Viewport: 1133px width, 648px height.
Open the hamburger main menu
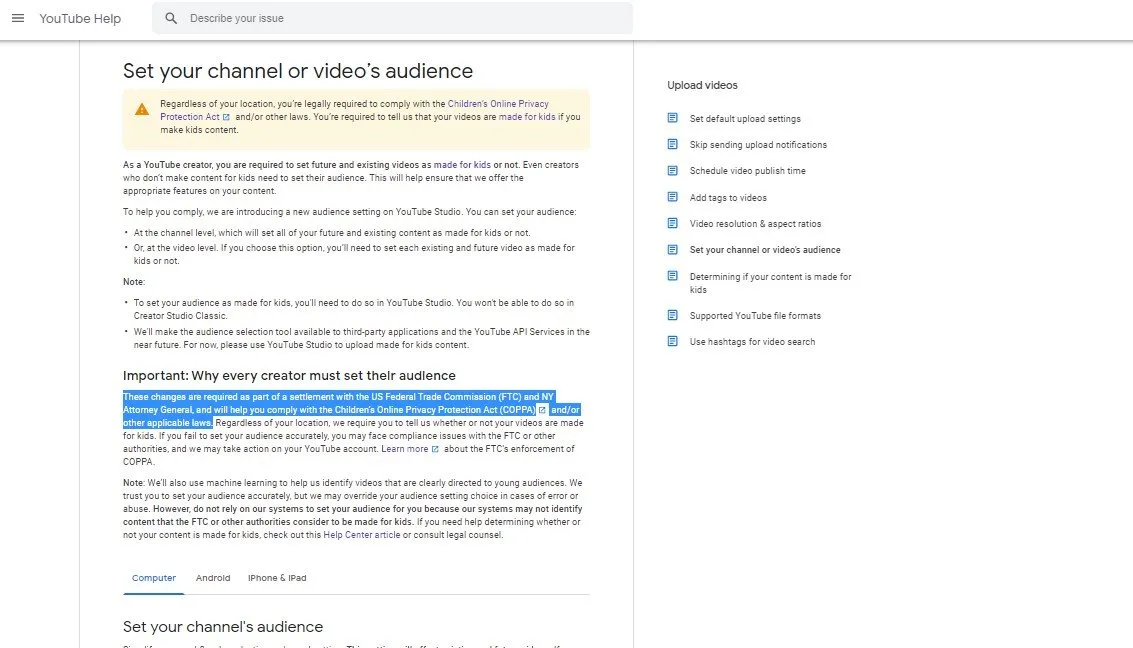18,18
